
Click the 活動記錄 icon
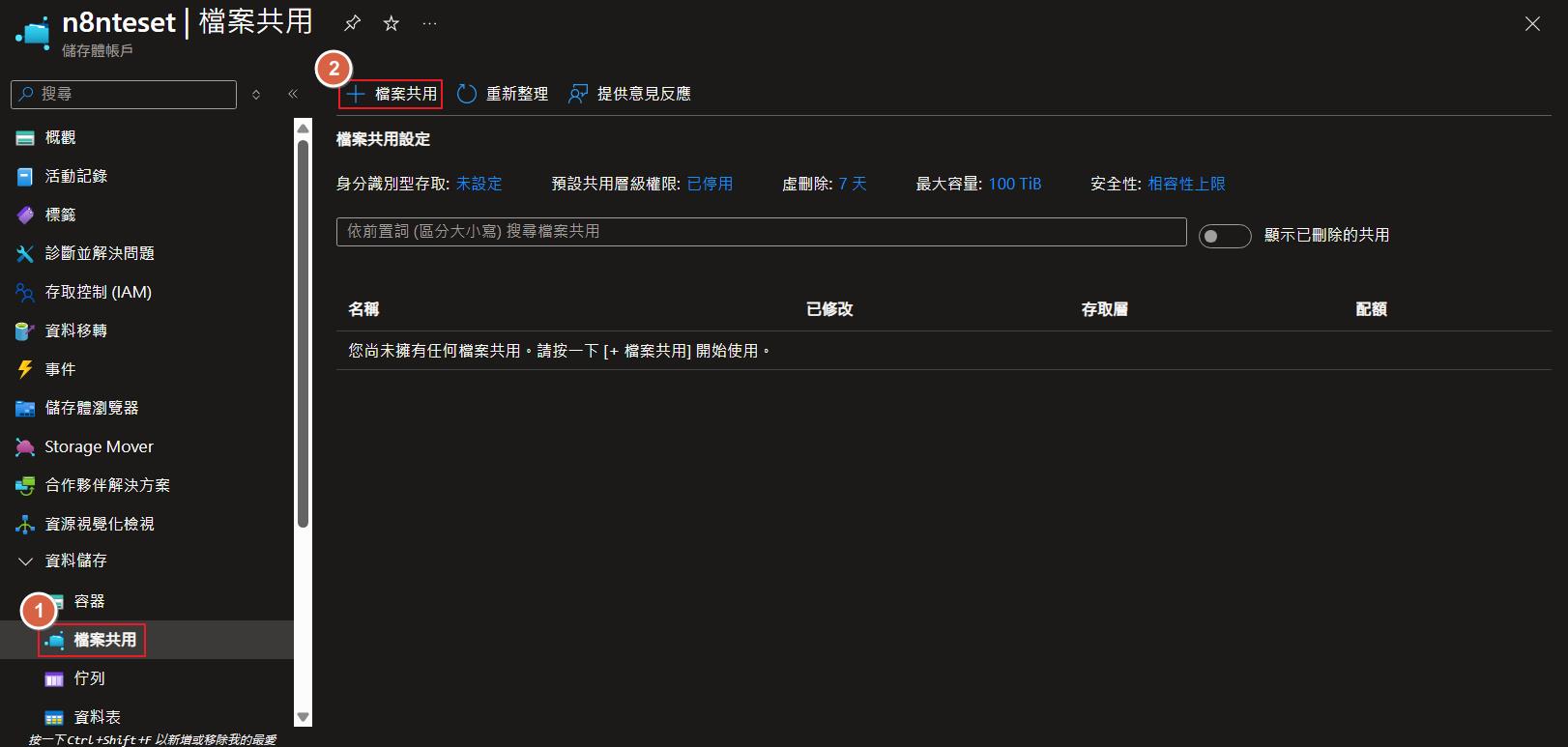(x=25, y=177)
